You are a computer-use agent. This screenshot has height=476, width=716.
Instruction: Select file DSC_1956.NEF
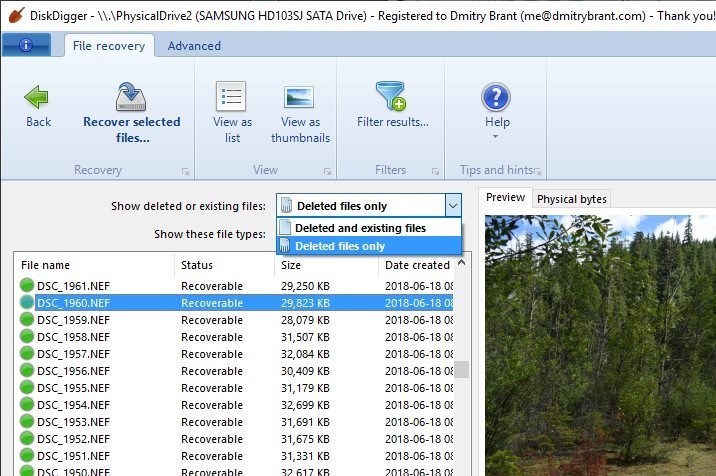[x=74, y=371]
